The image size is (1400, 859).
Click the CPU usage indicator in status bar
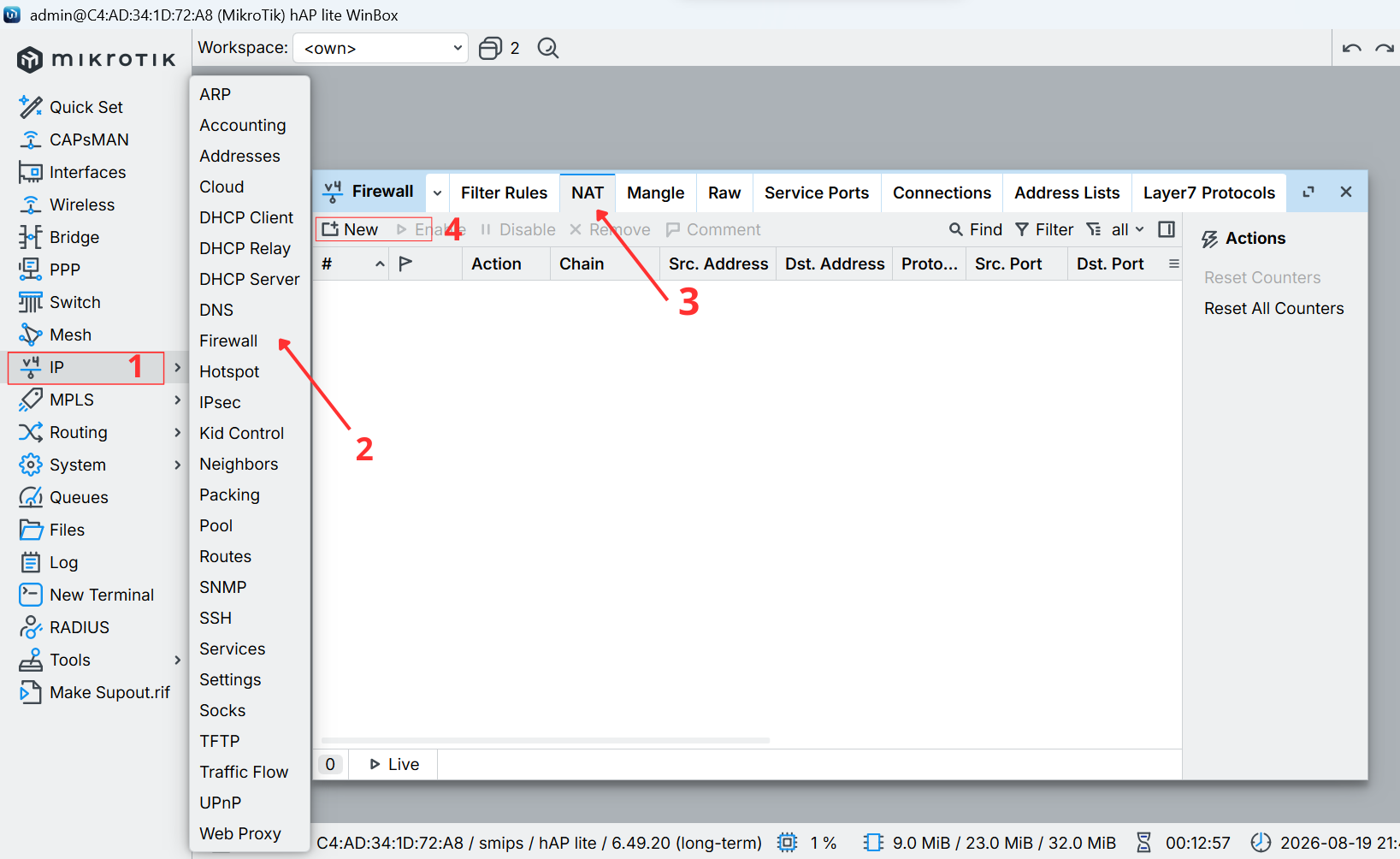pyautogui.click(x=806, y=843)
